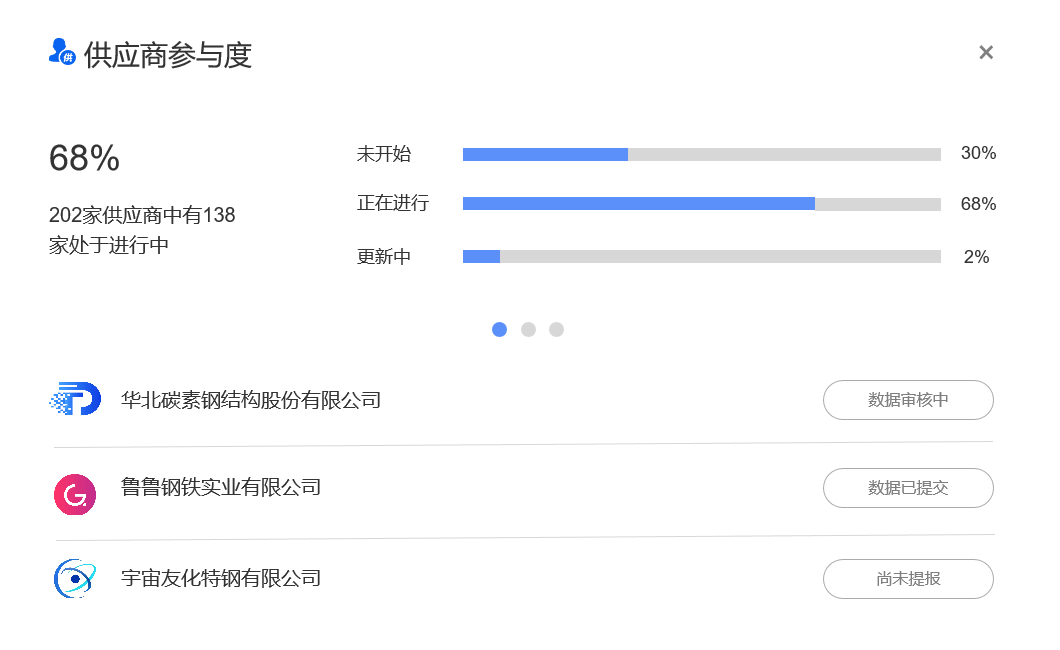Click the 供应商参与度 dialog title

(168, 55)
